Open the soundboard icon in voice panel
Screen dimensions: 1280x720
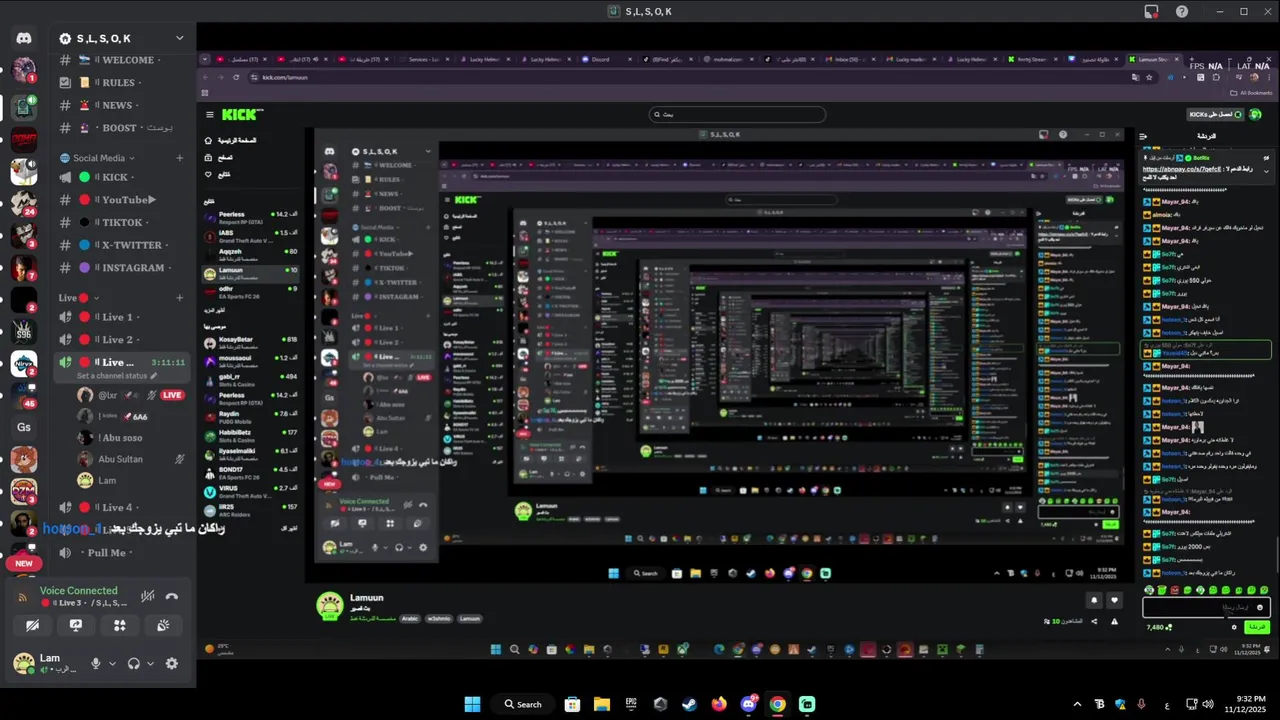tap(163, 625)
